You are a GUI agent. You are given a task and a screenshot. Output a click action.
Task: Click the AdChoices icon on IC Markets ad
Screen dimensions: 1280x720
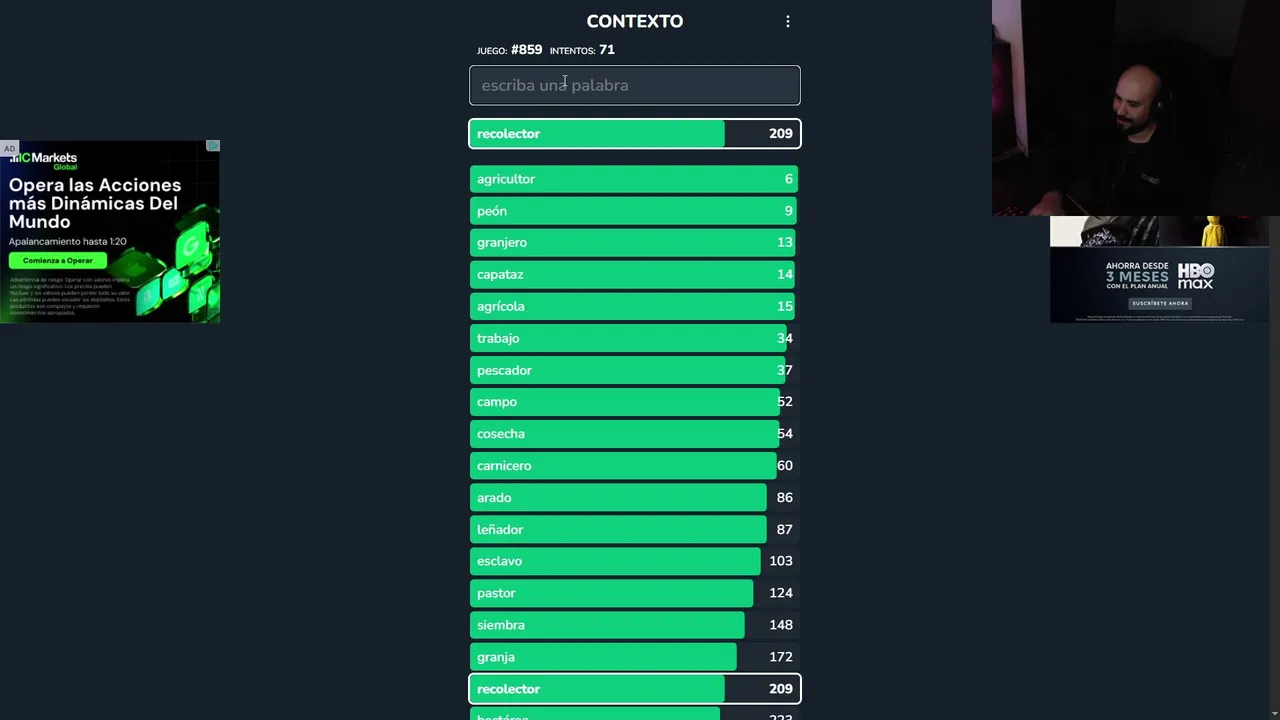point(213,146)
